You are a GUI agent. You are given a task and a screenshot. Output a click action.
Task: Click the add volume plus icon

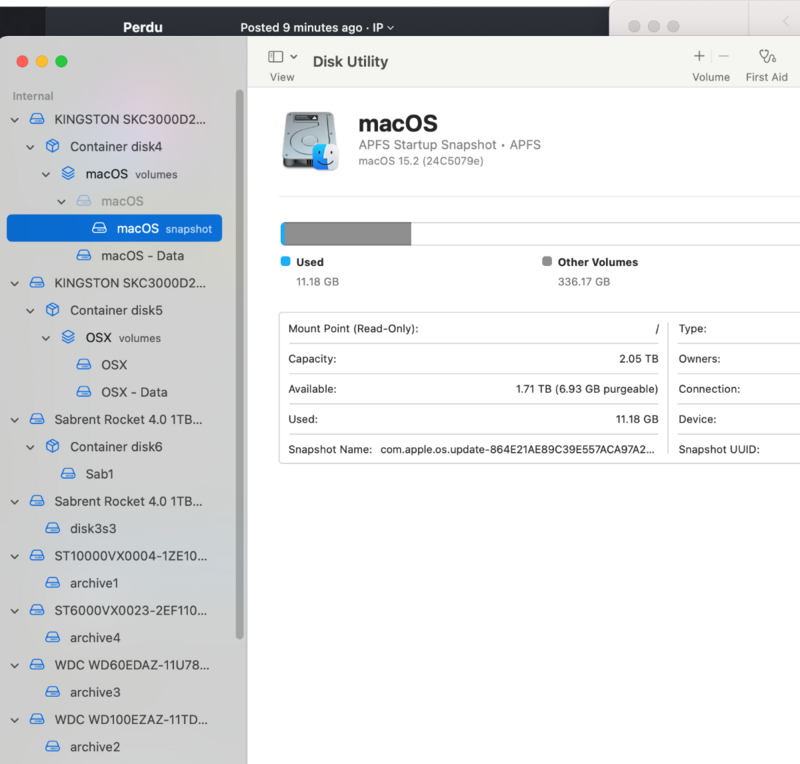(x=699, y=57)
